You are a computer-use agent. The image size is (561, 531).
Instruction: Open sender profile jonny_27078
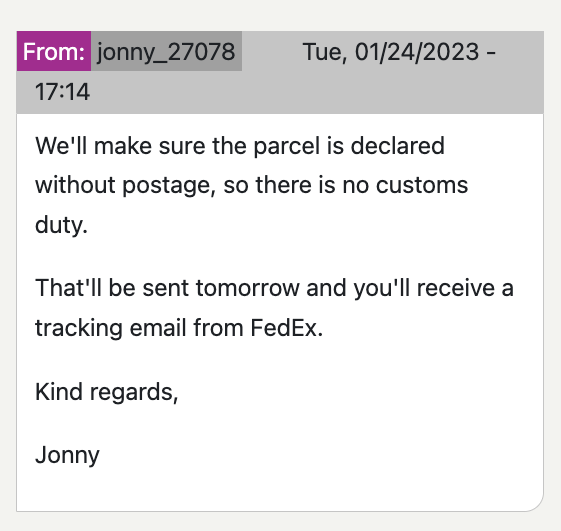pos(166,51)
